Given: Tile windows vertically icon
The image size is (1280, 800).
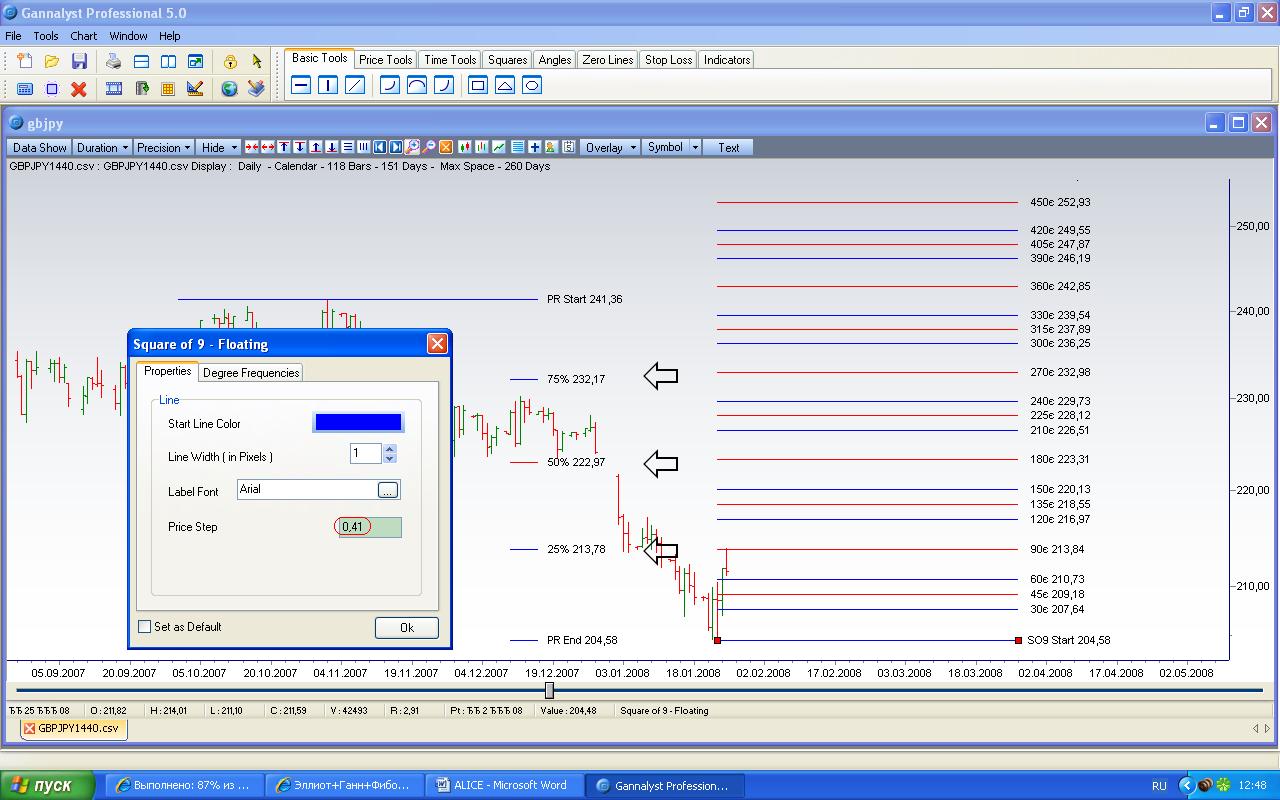Looking at the screenshot, I should pyautogui.click(x=168, y=61).
